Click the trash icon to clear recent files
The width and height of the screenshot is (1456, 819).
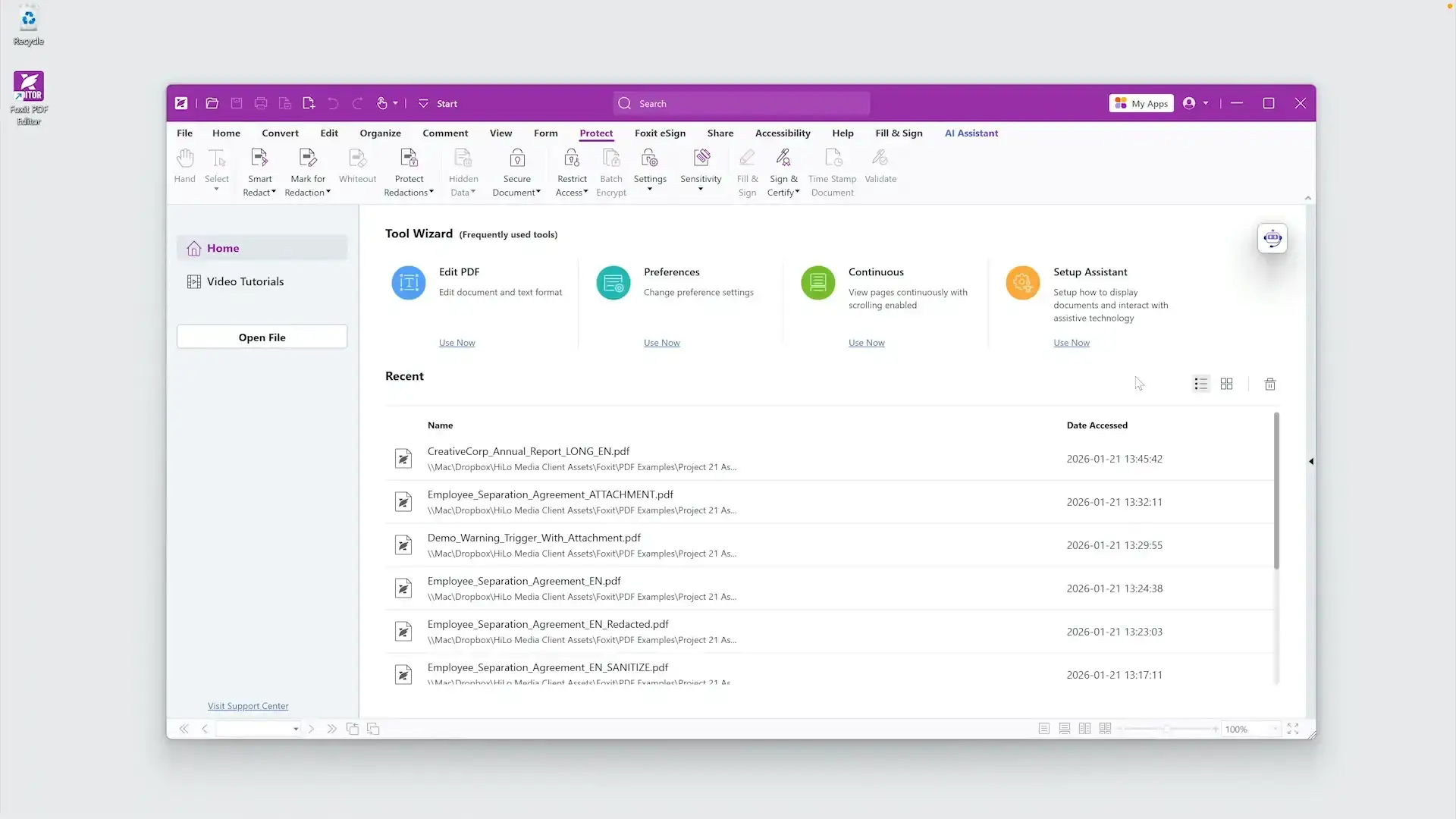1270,384
